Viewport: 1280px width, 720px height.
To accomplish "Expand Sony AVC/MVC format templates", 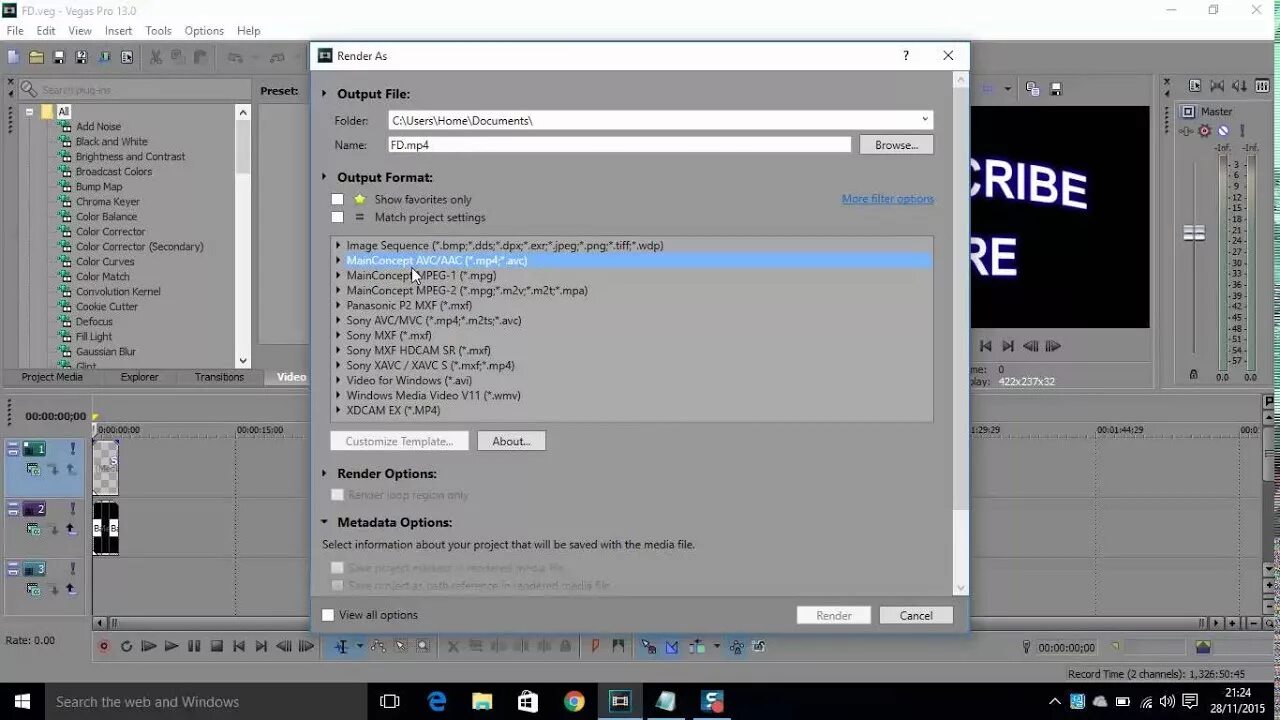I will point(338,321).
